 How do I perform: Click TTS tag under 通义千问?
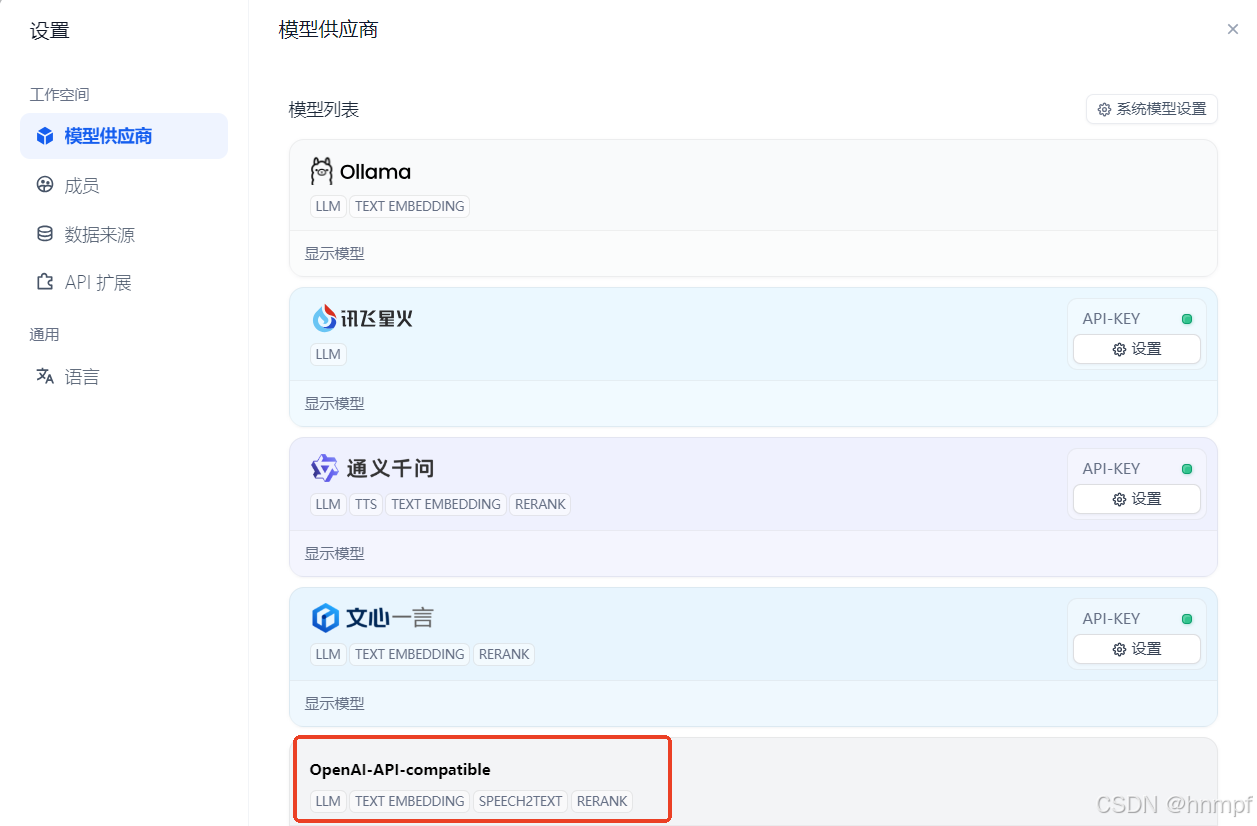click(366, 504)
